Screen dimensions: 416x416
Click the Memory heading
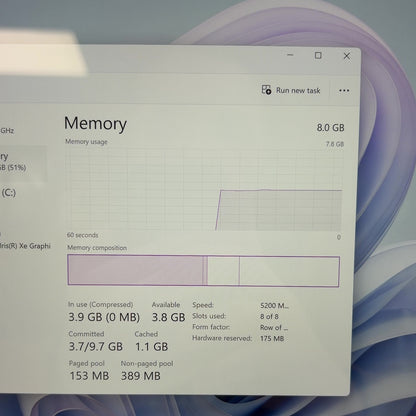click(x=95, y=123)
